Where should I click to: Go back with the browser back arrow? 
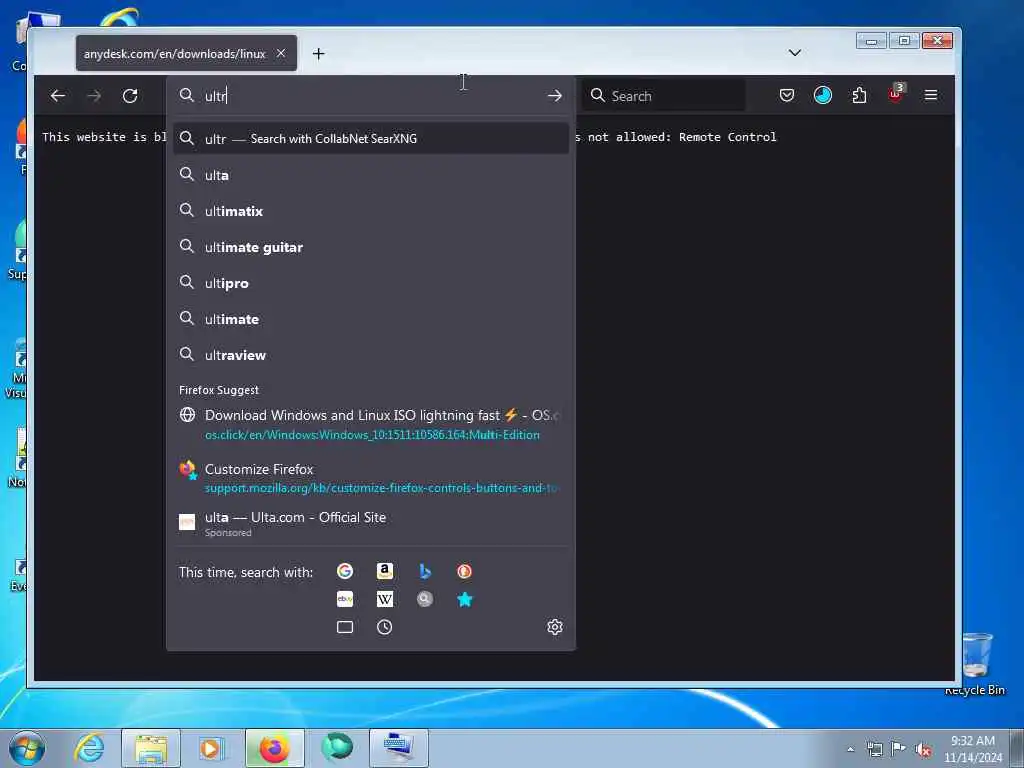[x=57, y=96]
